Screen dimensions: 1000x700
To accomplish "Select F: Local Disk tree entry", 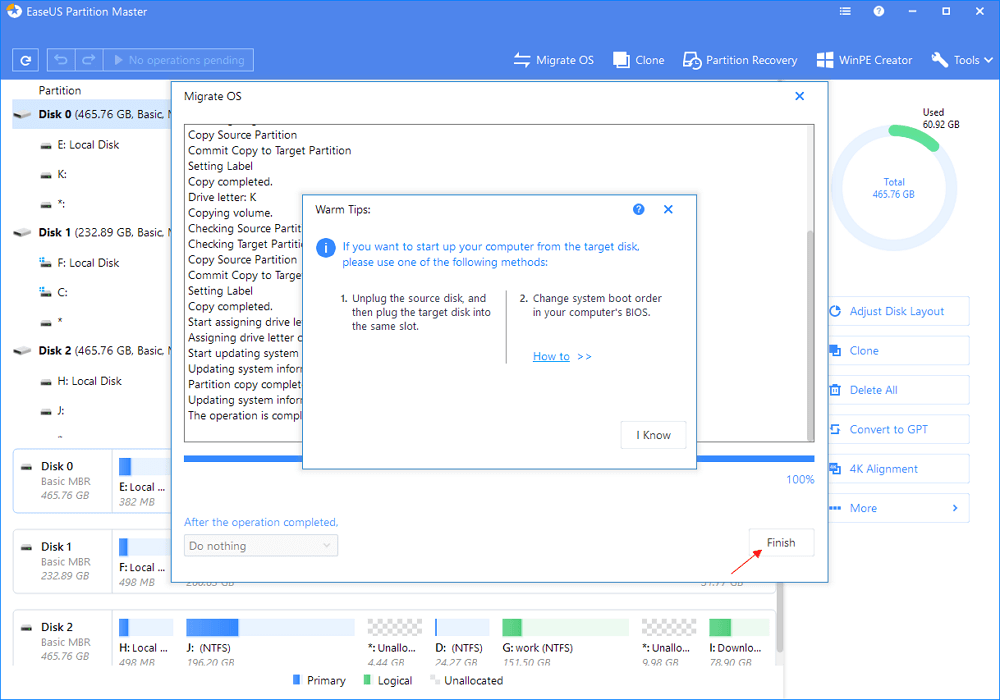I will (88, 263).
